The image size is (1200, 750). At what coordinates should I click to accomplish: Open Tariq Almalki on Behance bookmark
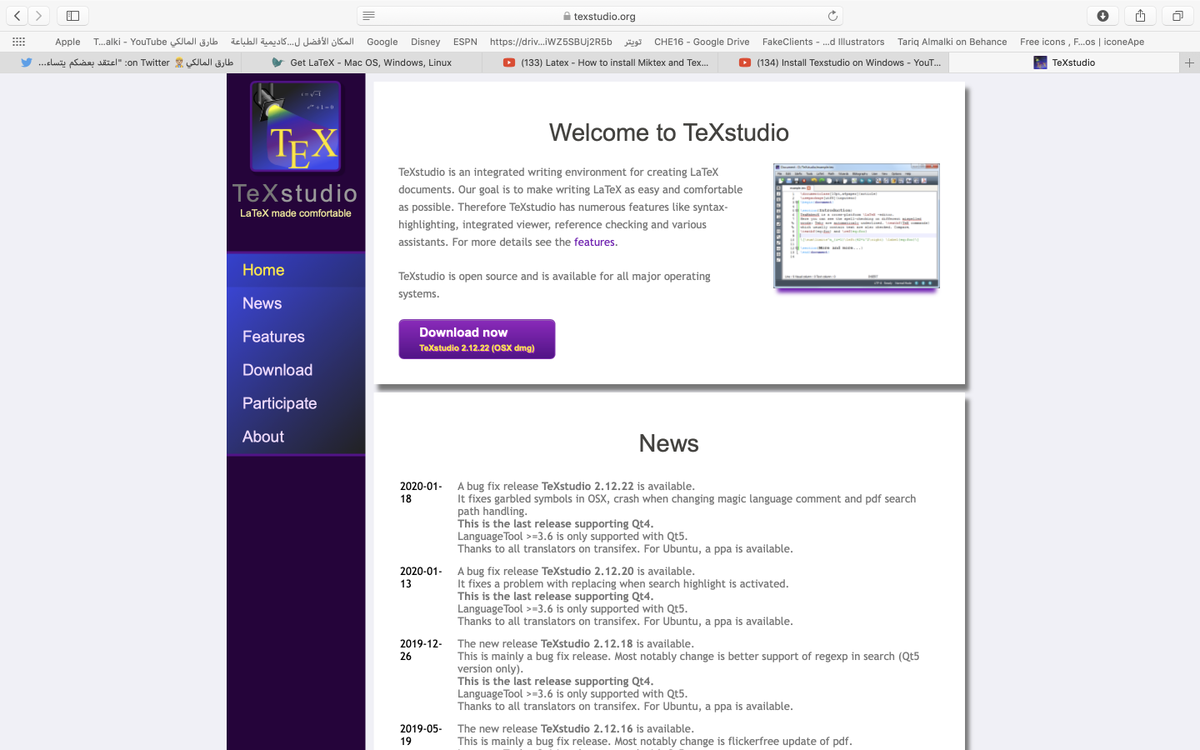952,42
